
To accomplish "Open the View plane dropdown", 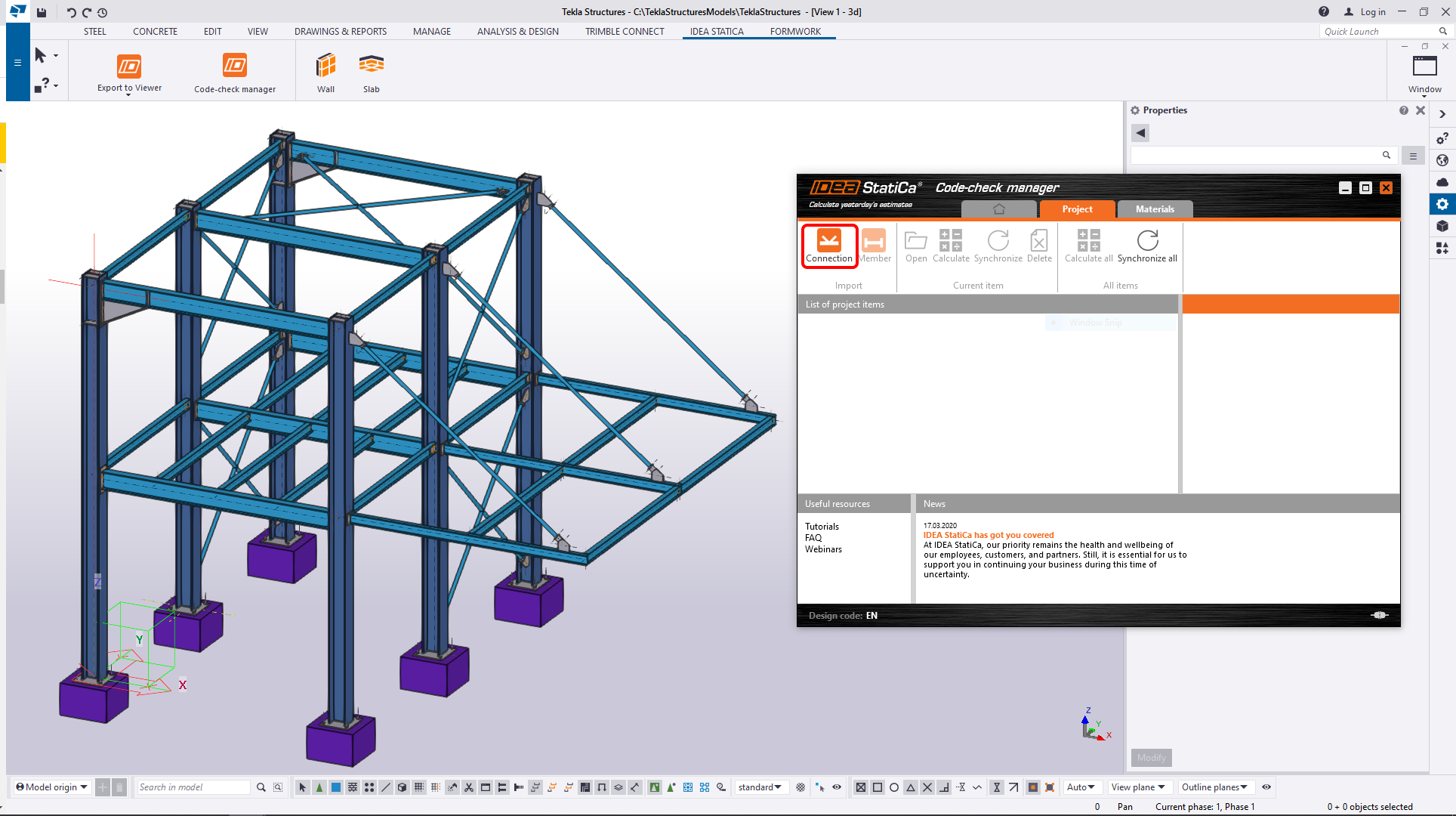I will click(x=1139, y=787).
